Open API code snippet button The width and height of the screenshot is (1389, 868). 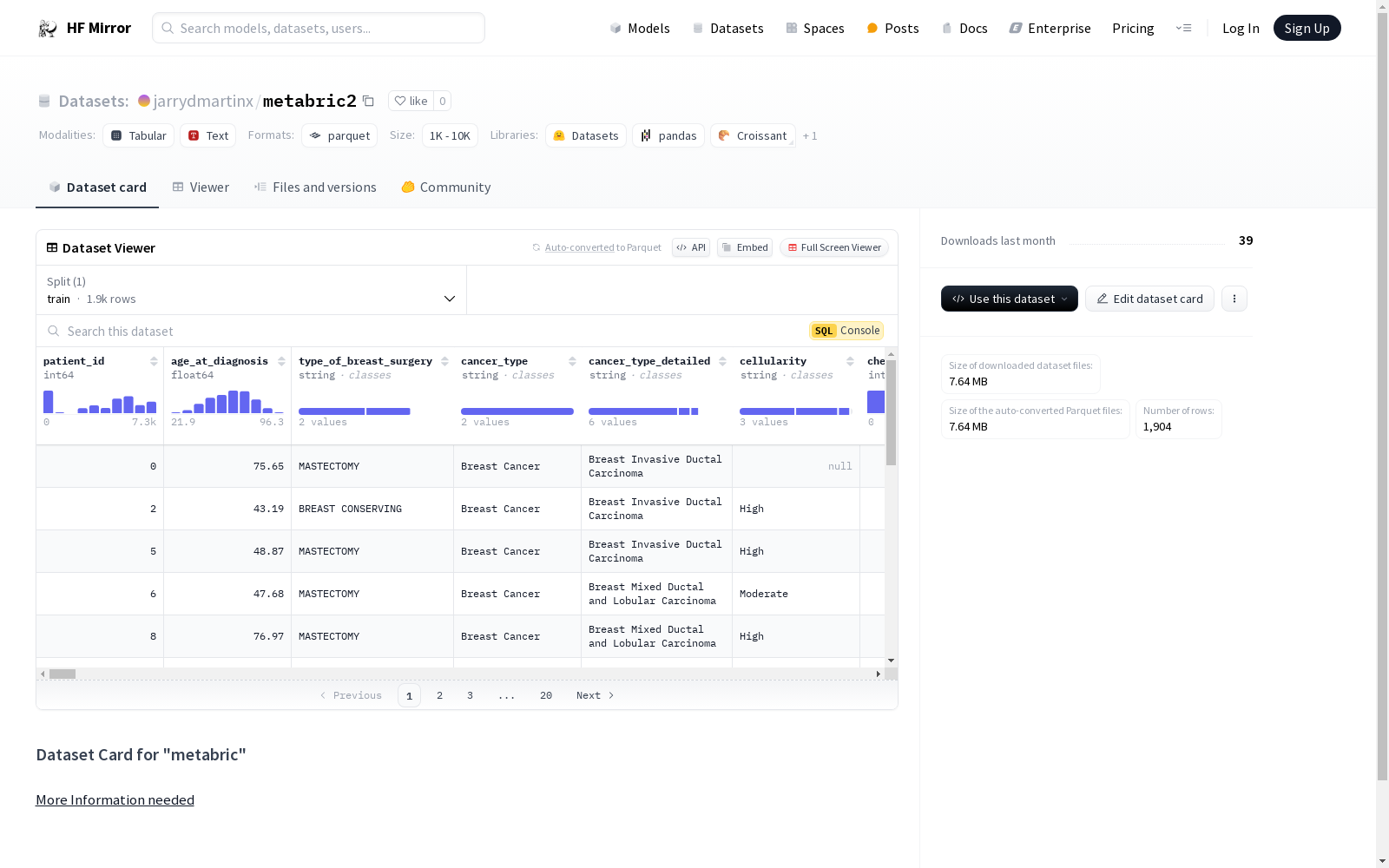coord(691,247)
